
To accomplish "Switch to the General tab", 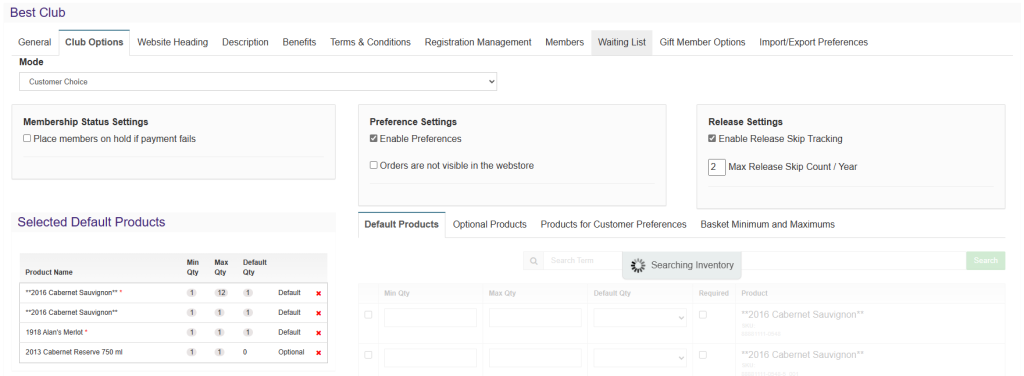I will click(x=35, y=42).
